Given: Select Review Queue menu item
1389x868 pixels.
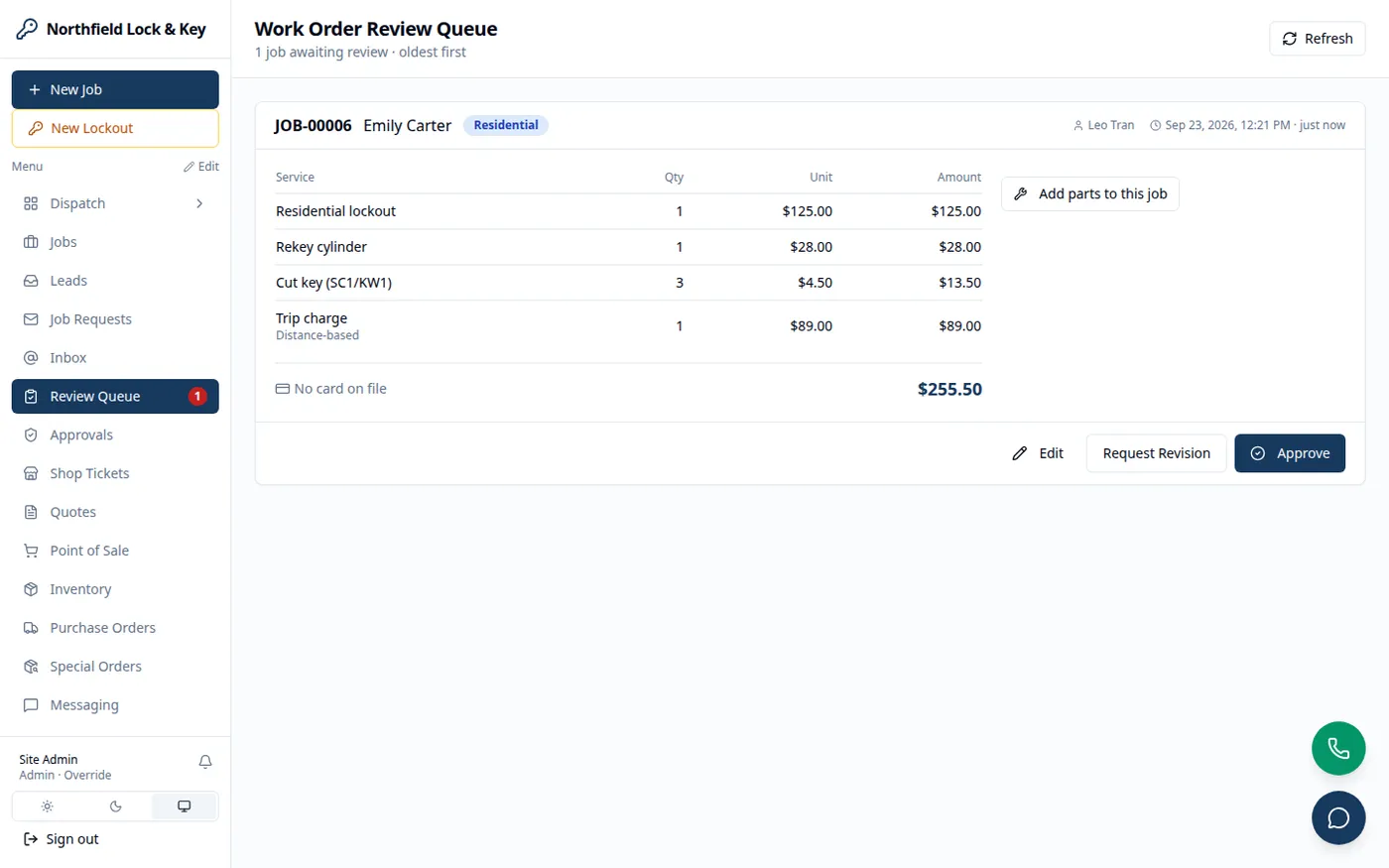Looking at the screenshot, I should [115, 396].
